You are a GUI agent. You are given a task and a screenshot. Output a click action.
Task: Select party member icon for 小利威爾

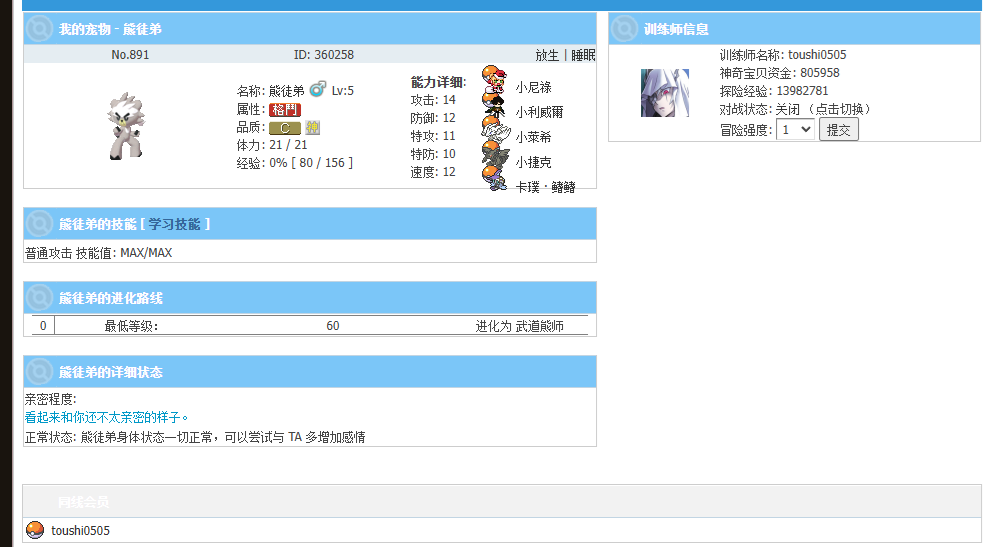click(x=494, y=105)
